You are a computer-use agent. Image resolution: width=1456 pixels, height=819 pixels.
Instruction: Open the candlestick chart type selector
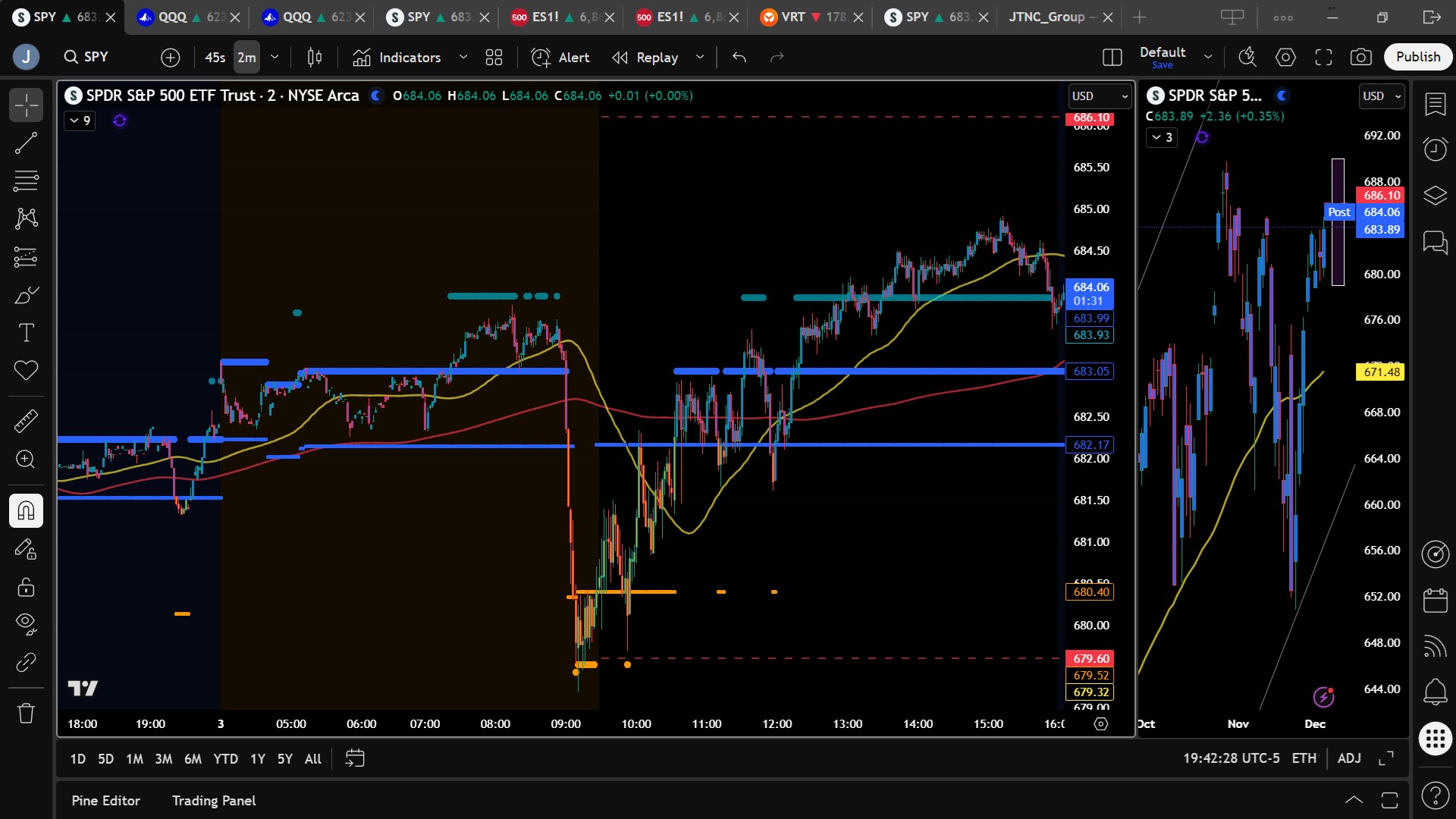315,57
